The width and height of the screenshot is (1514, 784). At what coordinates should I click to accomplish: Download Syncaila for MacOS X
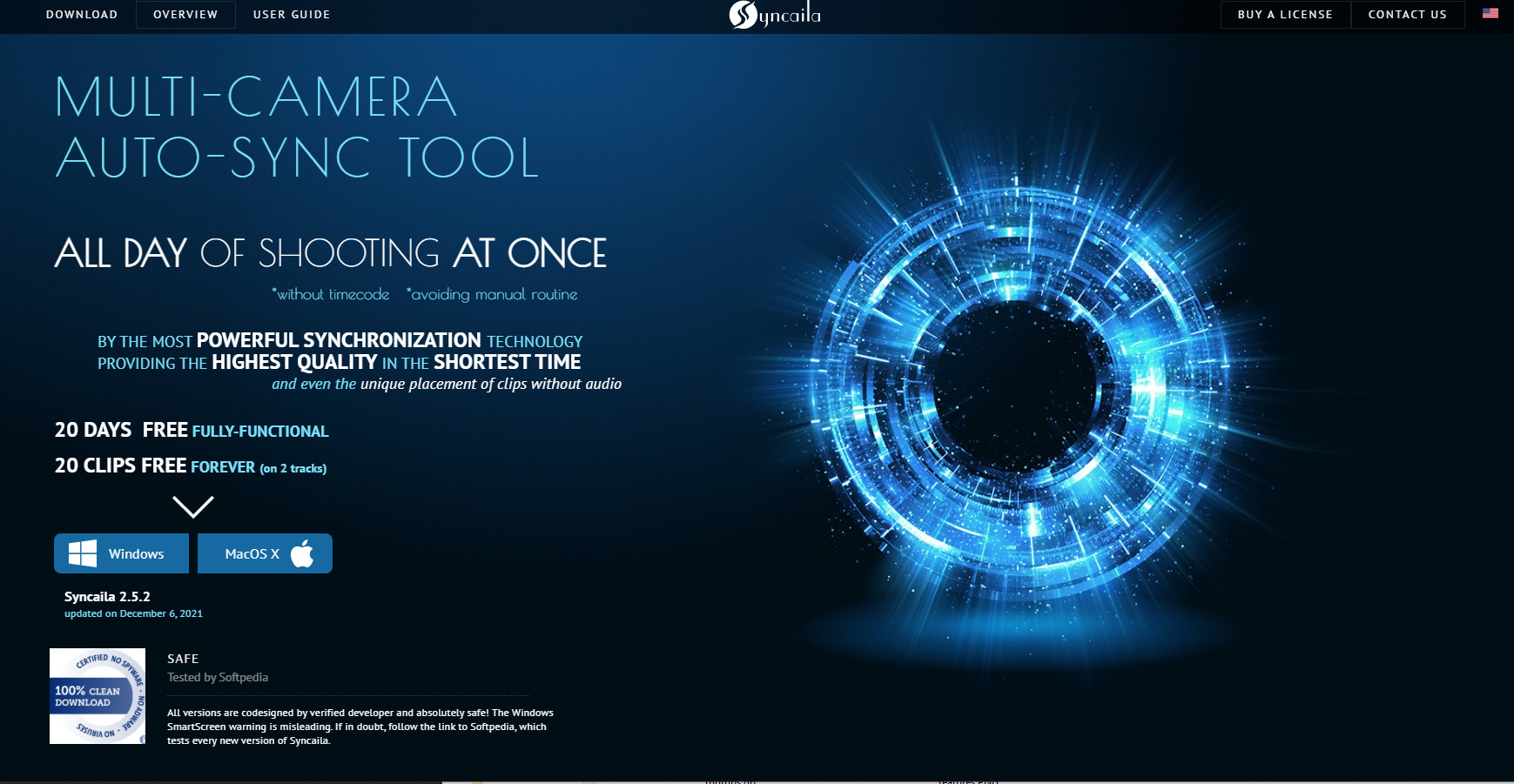coord(265,553)
